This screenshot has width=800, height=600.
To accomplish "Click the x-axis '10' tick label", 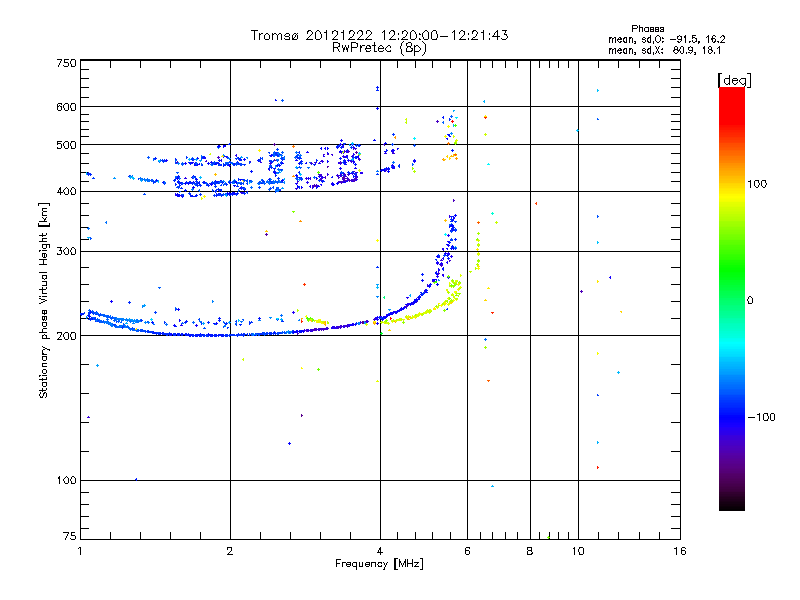I will coord(578,551).
